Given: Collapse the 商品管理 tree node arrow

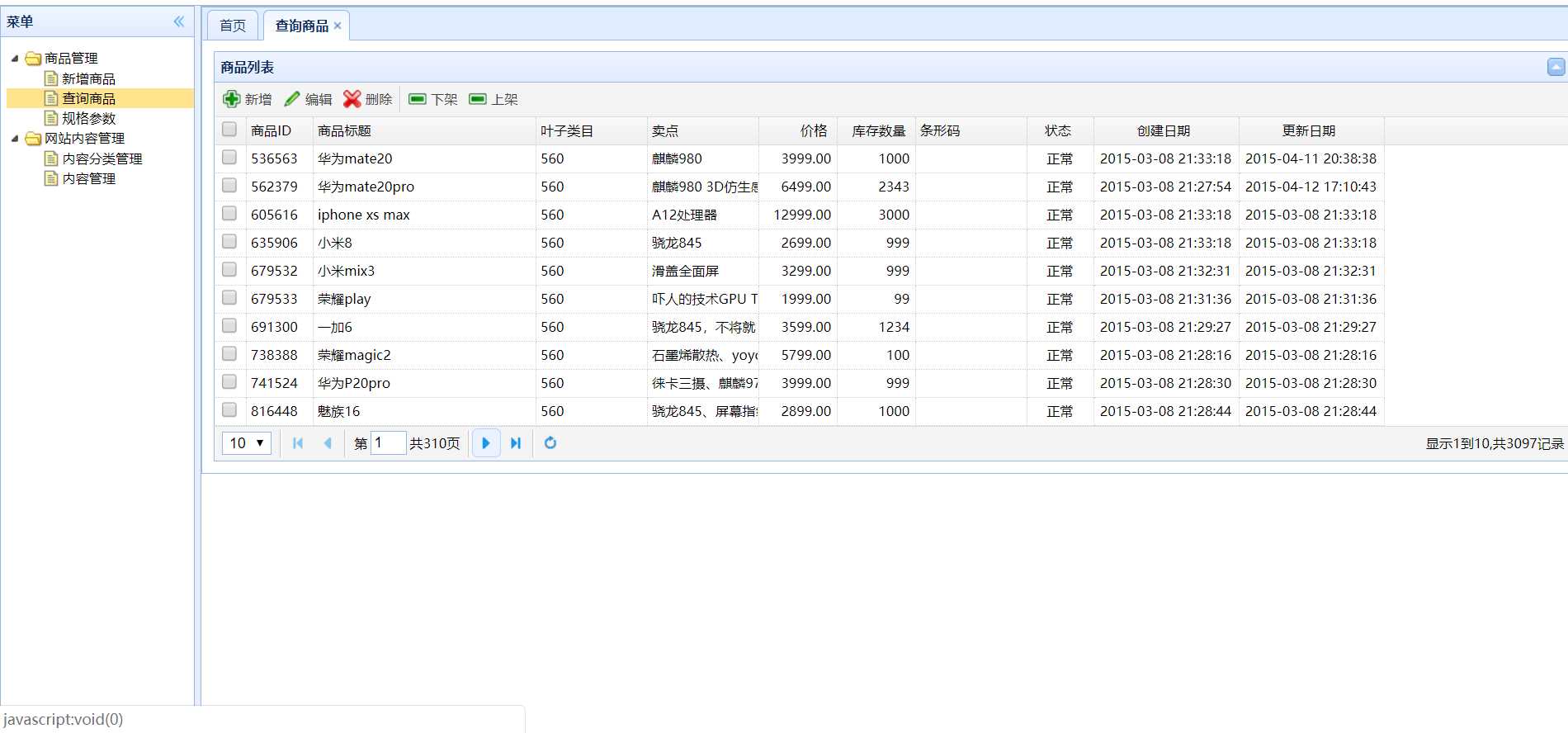Looking at the screenshot, I should pos(15,59).
